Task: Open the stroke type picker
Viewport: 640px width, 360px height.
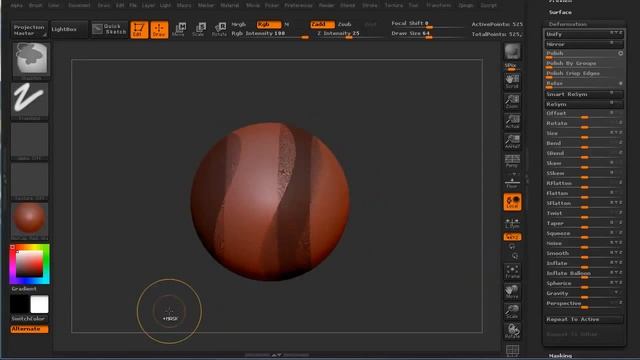Action: 30,101
